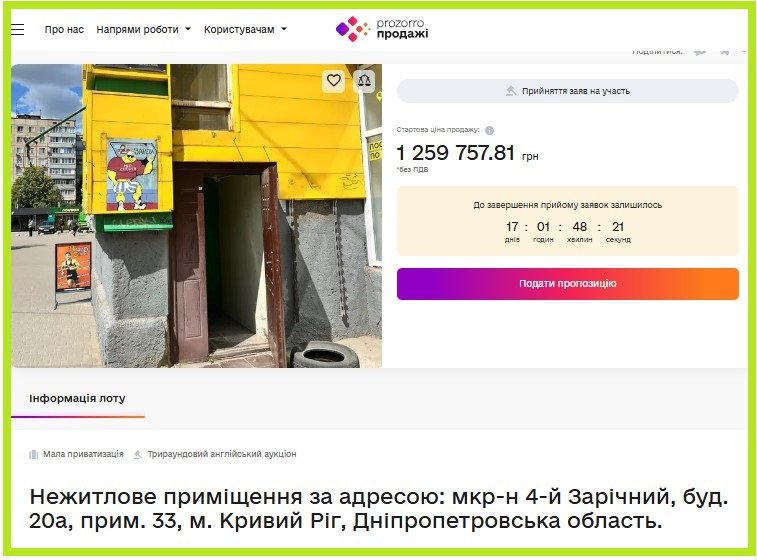Open the yellow building lot photo
The image size is (757, 560).
[196, 216]
